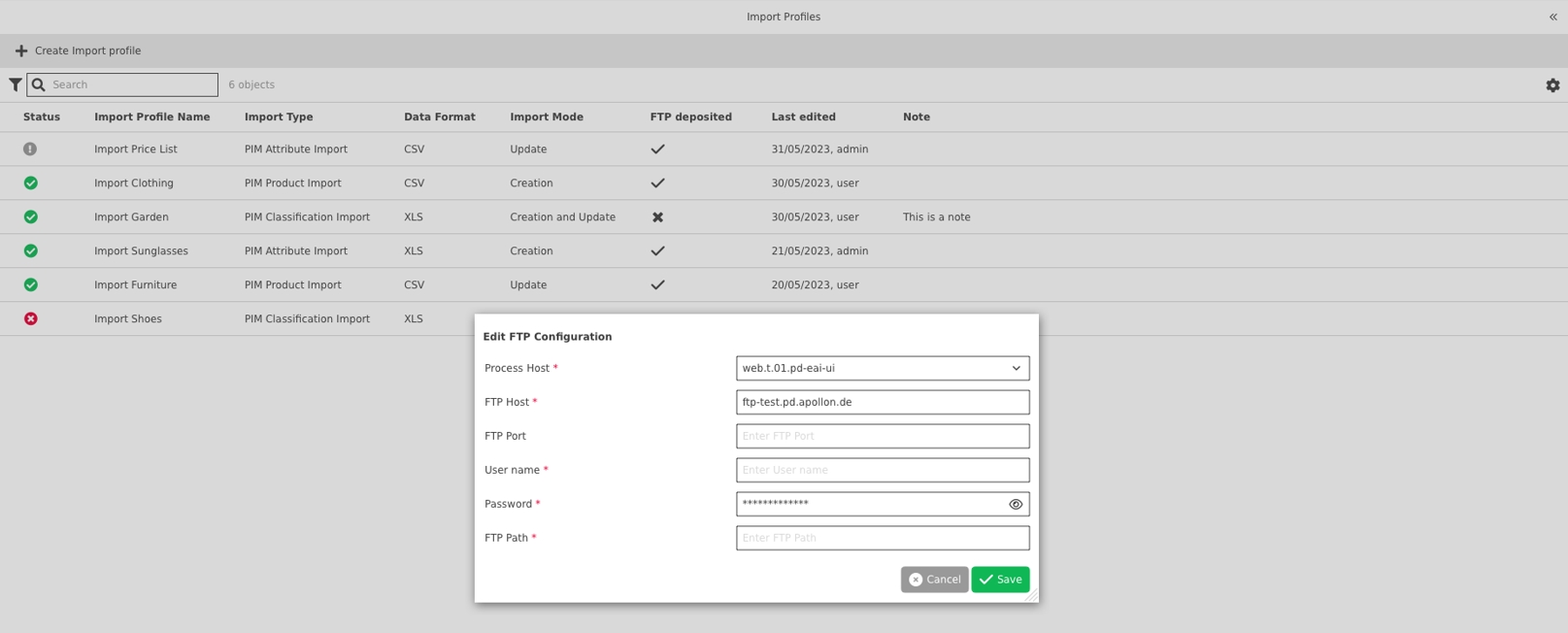1568x633 pixels.
Task: Focus the User name field
Action: [x=882, y=470]
